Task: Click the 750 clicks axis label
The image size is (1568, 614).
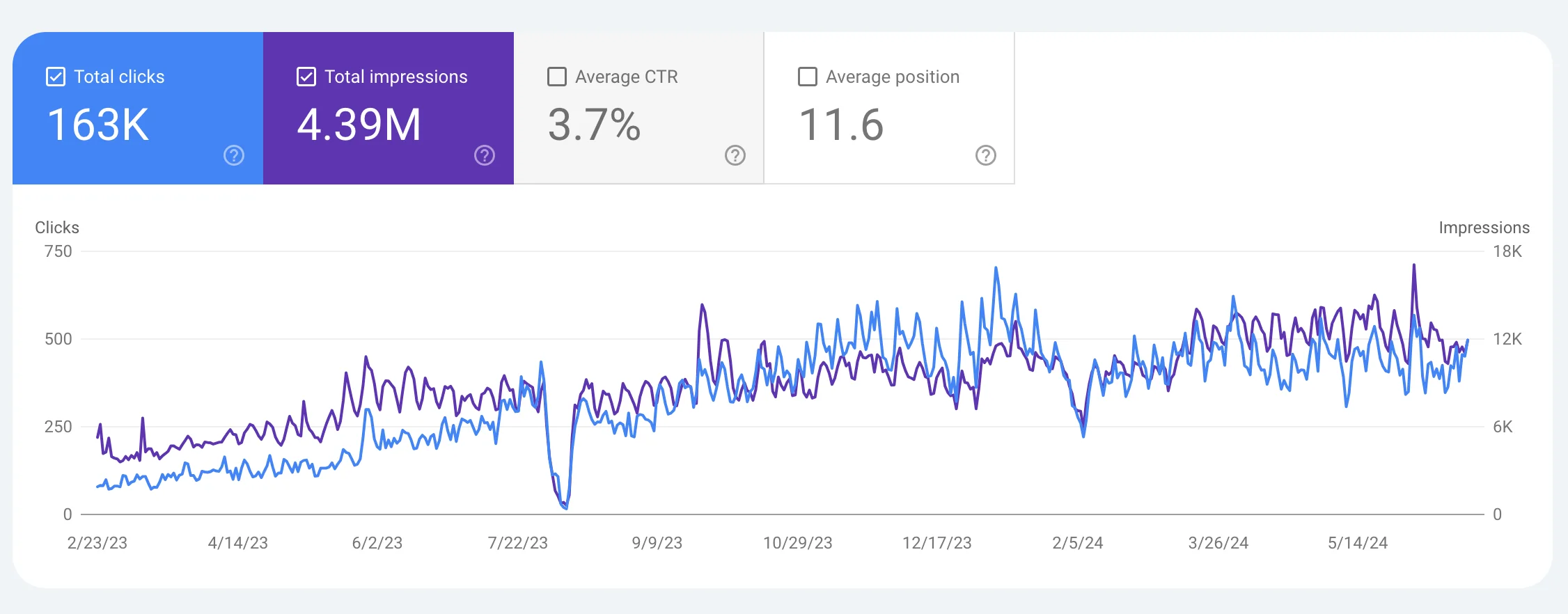Action: coord(58,251)
